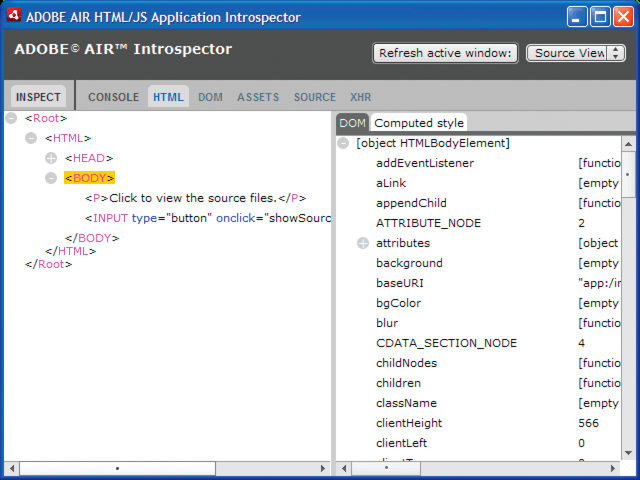Select the blur property

click(x=387, y=323)
